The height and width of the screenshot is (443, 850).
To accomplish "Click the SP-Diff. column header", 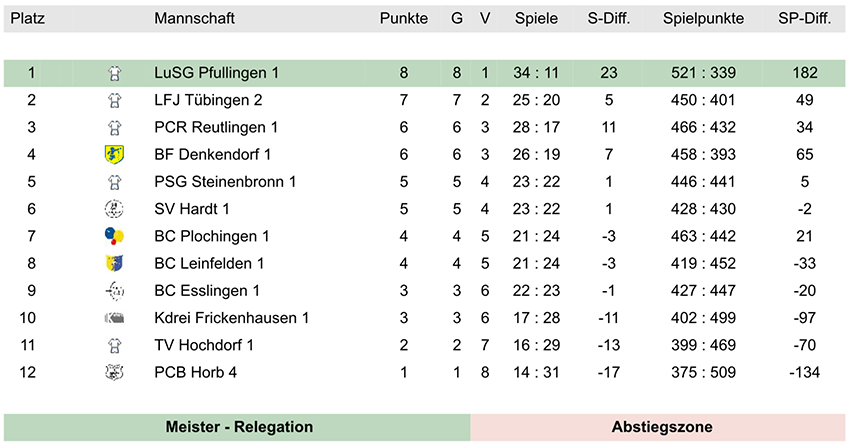I will 804,18.
